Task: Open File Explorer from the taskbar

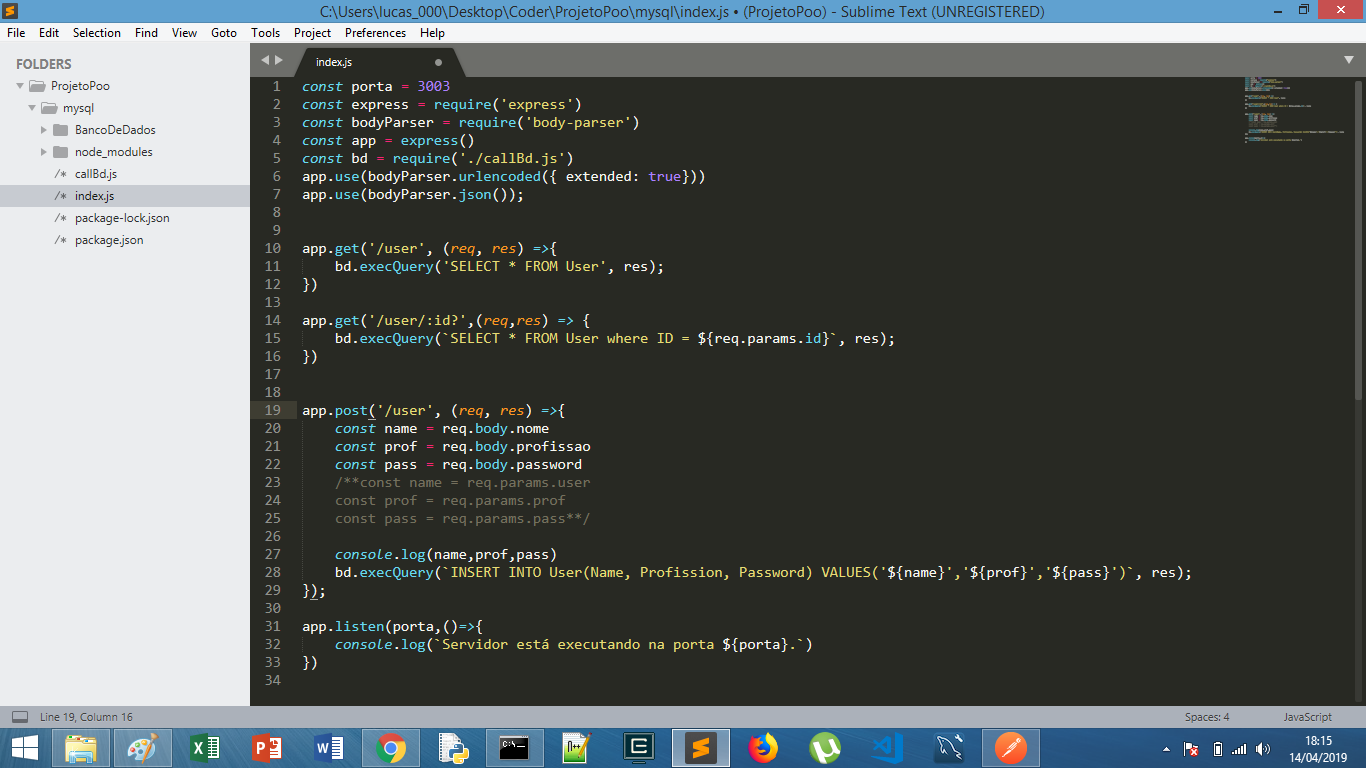Action: tap(81, 748)
